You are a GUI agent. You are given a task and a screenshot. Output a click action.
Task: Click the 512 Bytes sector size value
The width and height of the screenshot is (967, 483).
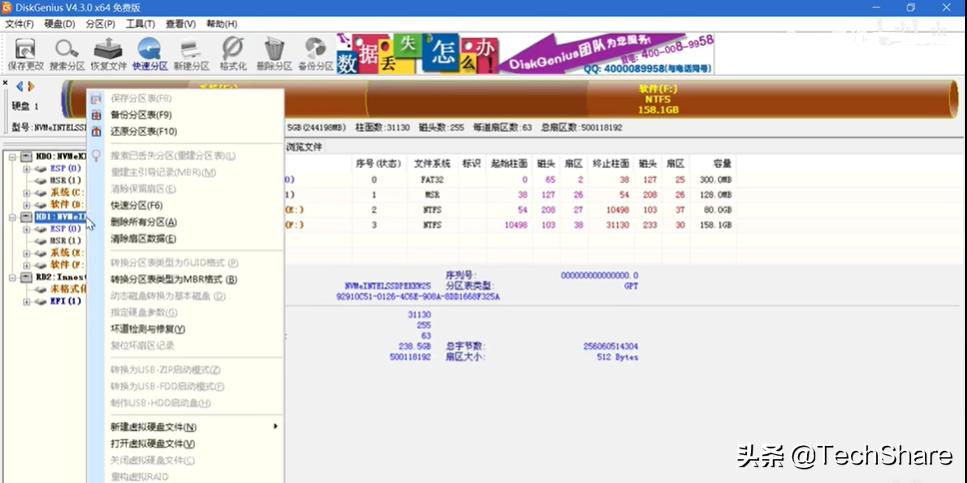click(x=617, y=357)
